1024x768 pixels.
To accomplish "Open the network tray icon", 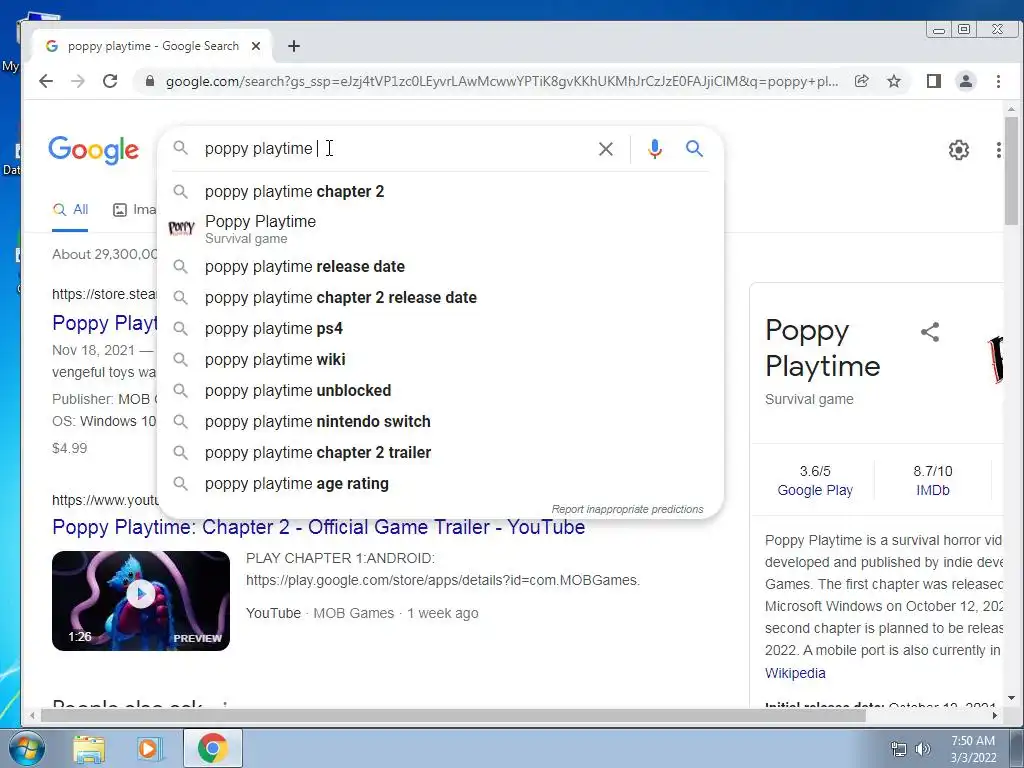I will (x=899, y=749).
